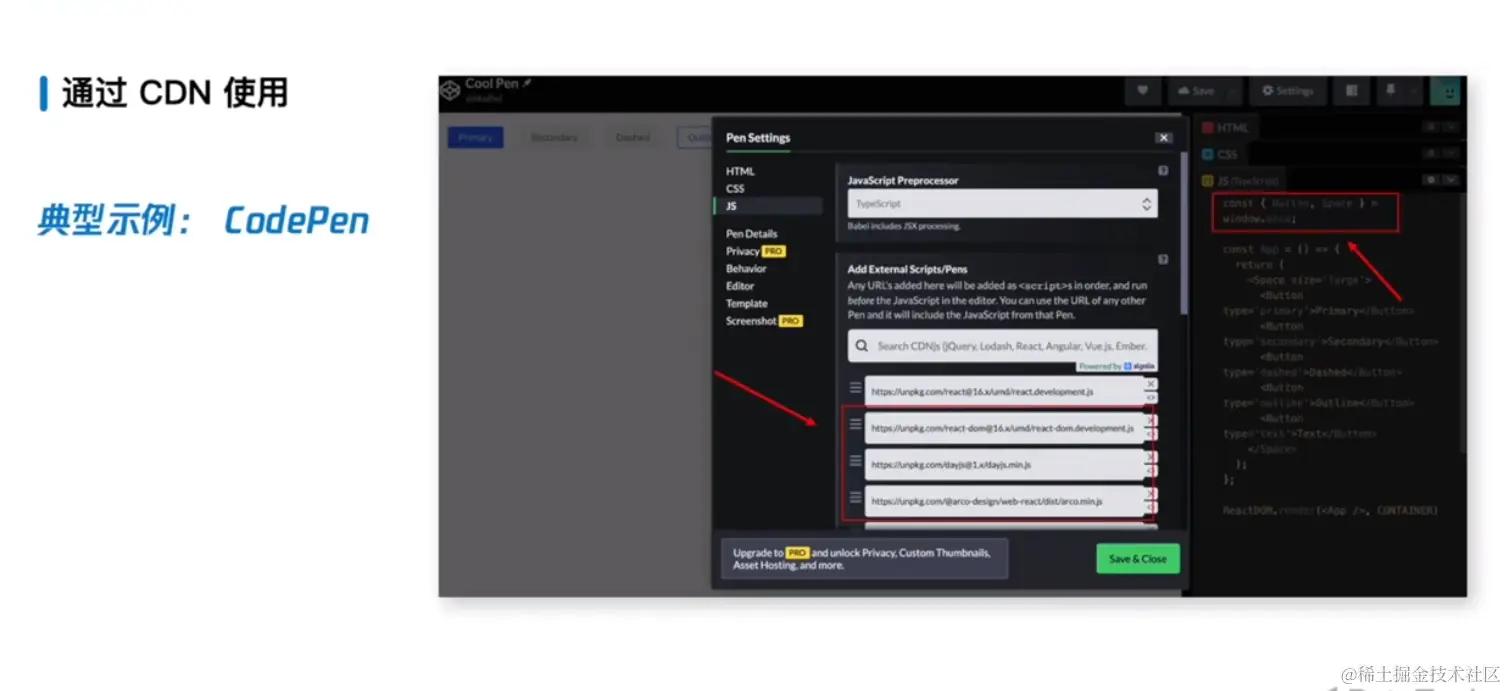Click the react.development.js URL field
The image size is (1507, 691).
coord(1004,392)
